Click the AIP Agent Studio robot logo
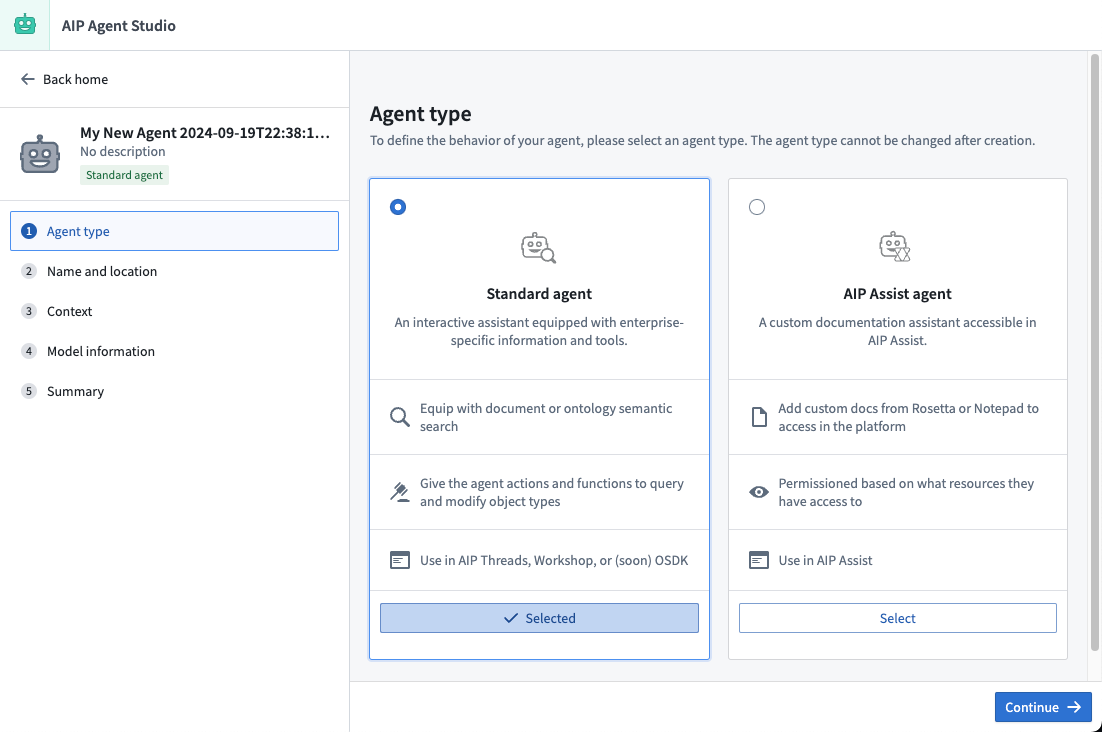Viewport: 1102px width, 732px height. (x=25, y=25)
